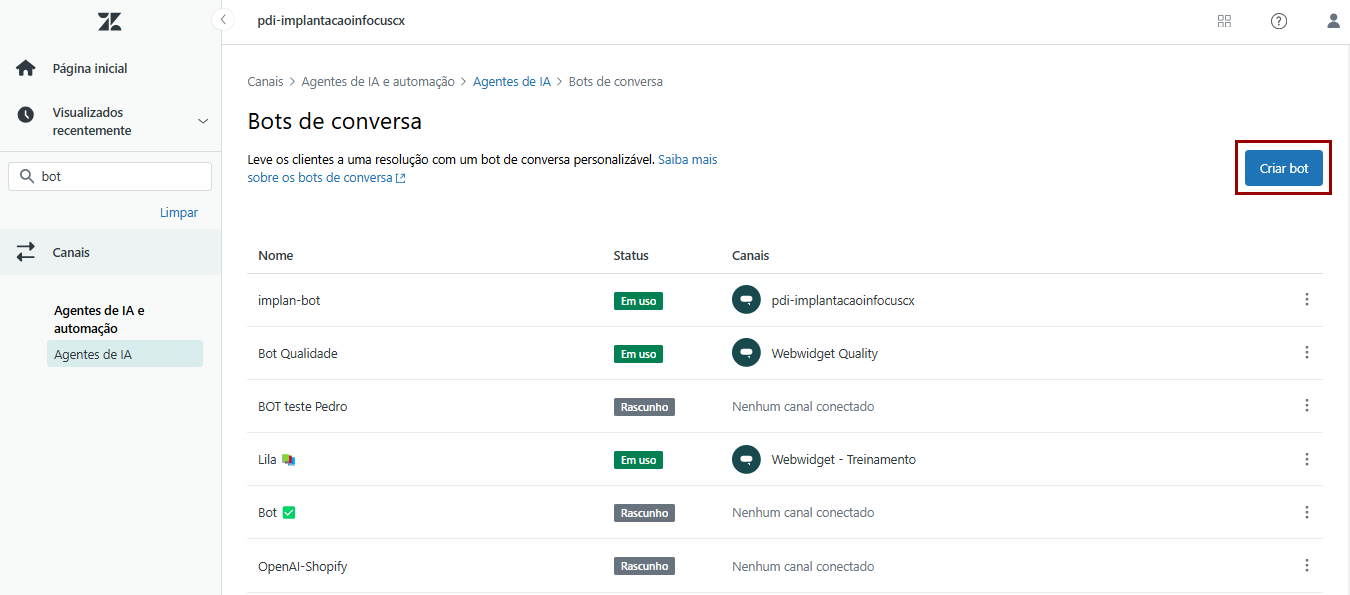Expand Visualizados recentemente chevron
Screen dimensions: 1350x595
point(203,121)
